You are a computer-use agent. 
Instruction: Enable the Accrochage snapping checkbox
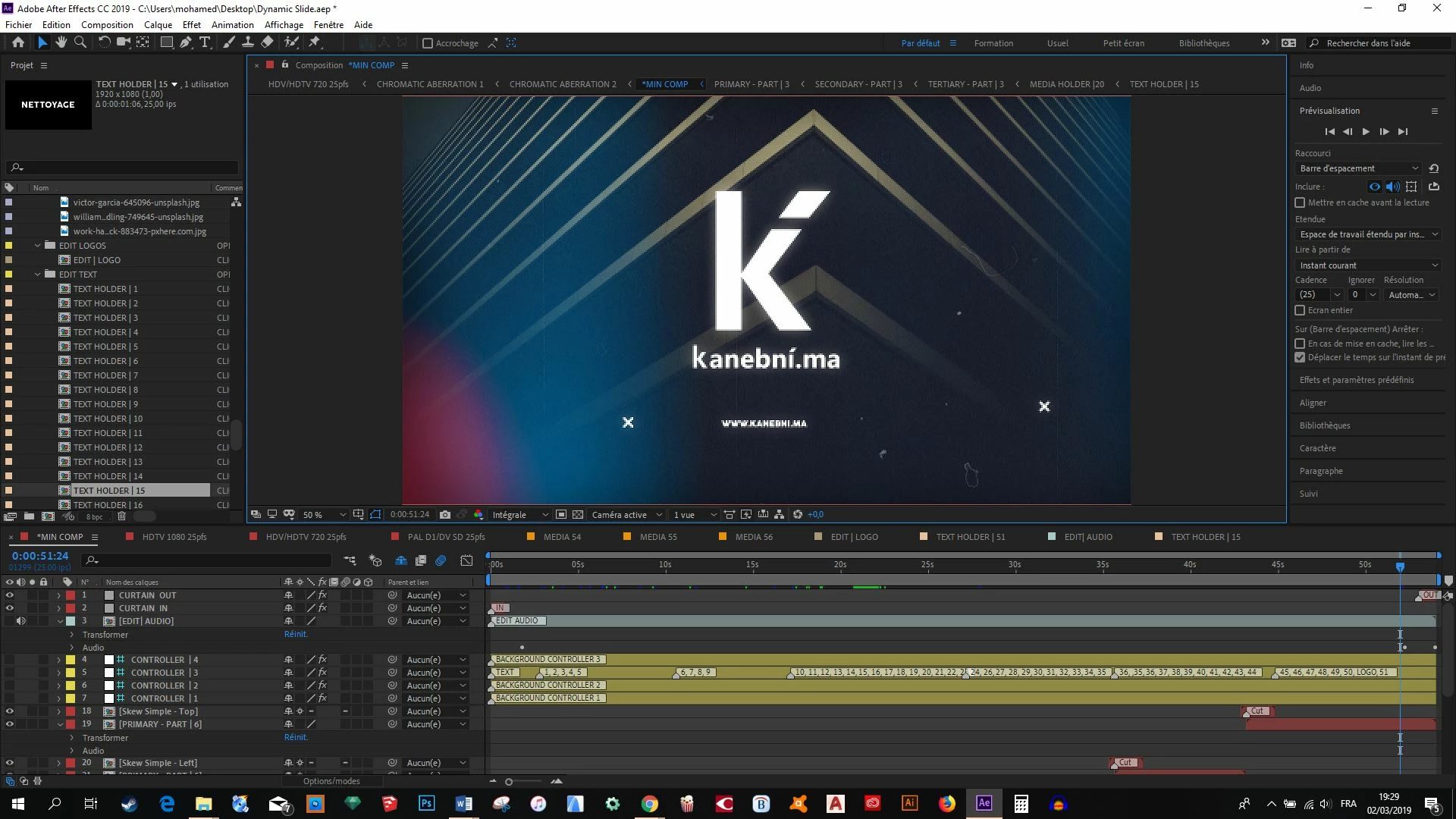click(428, 43)
